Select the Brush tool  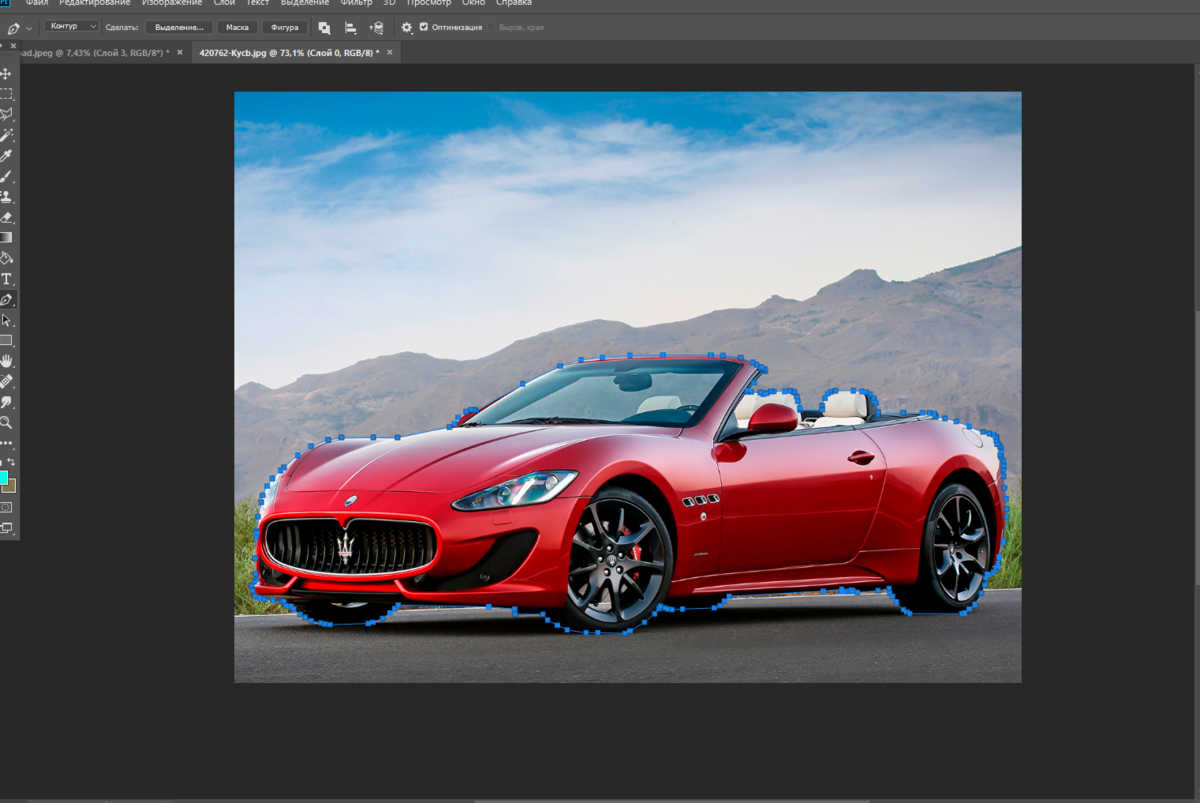(x=6, y=177)
